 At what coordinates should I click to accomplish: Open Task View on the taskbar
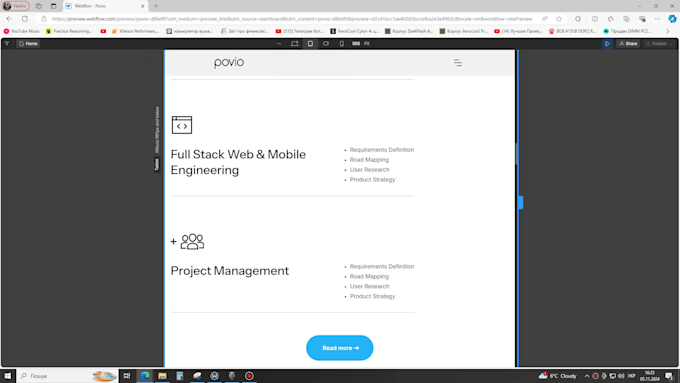(127, 376)
